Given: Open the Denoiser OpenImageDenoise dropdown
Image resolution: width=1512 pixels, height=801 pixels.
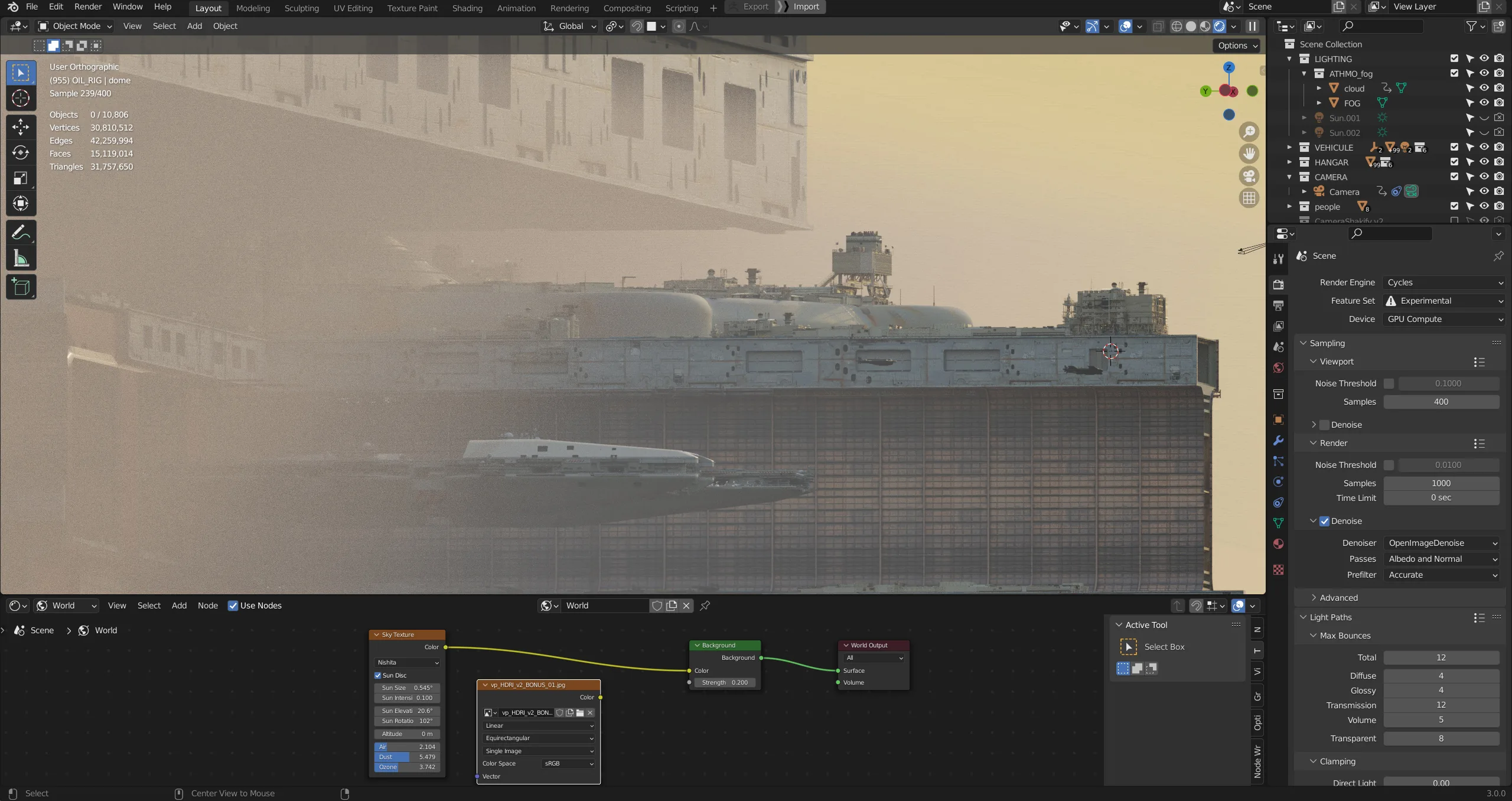Looking at the screenshot, I should click(1442, 543).
